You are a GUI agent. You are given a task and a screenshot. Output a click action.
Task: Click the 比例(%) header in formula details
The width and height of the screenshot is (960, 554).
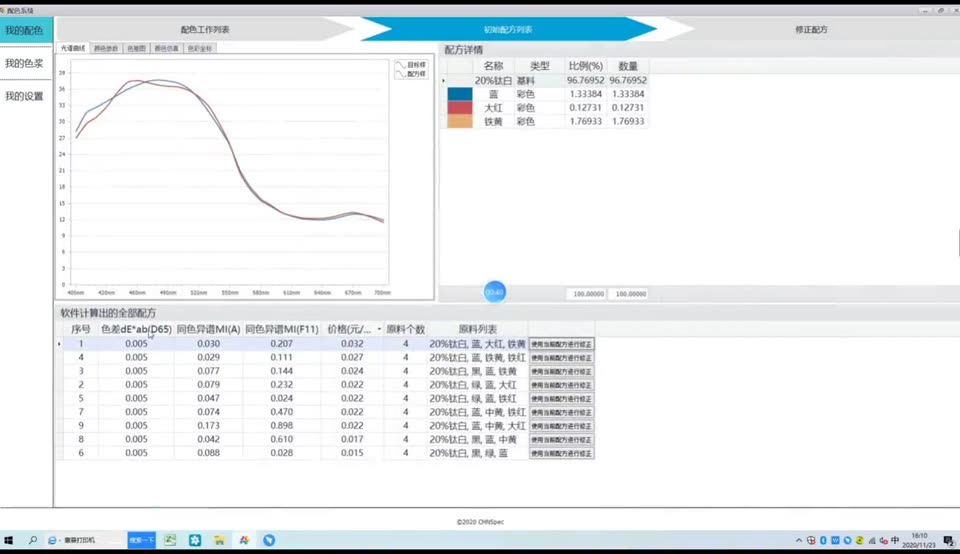[585, 66]
